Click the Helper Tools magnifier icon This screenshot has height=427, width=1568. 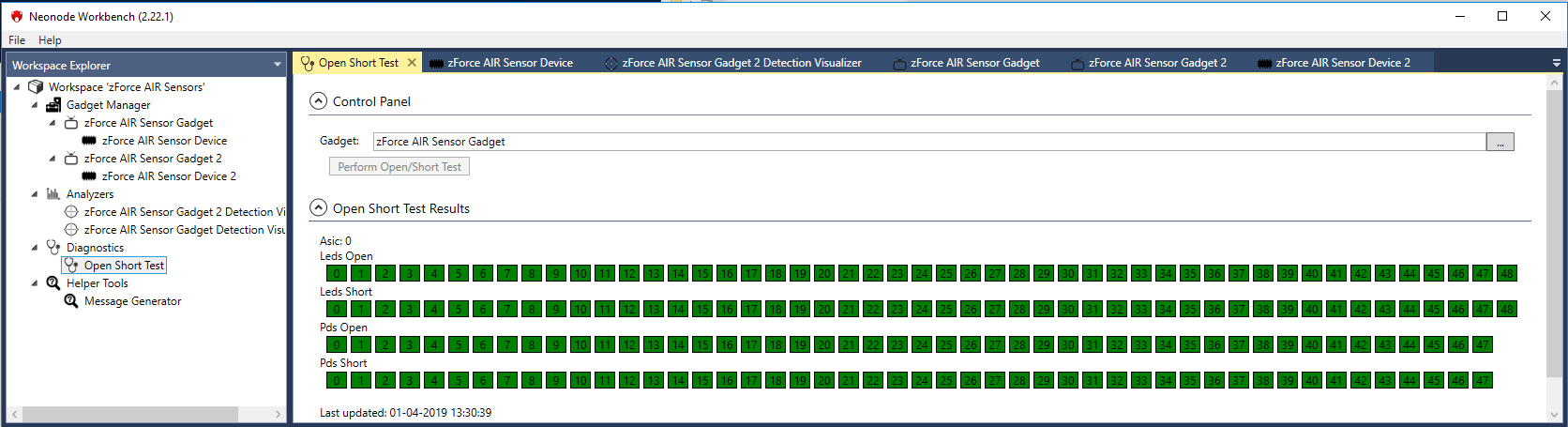tap(53, 283)
